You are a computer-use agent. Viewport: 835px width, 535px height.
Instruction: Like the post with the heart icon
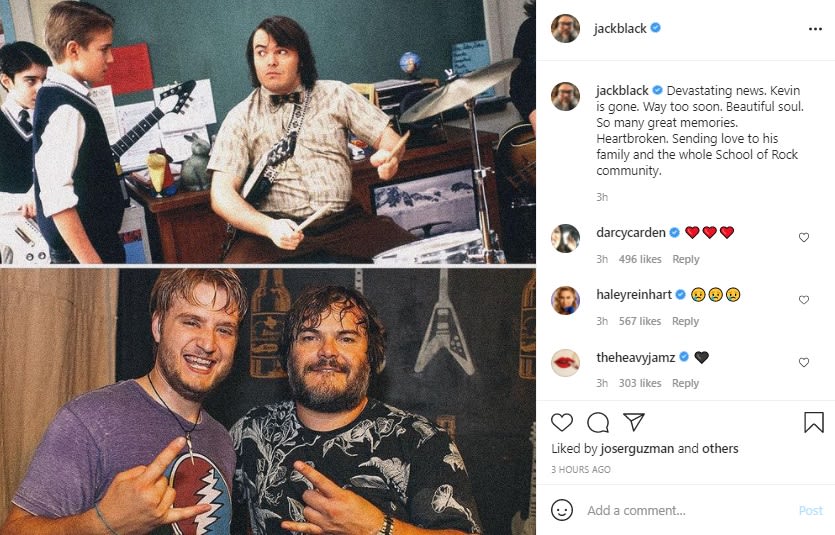(562, 422)
